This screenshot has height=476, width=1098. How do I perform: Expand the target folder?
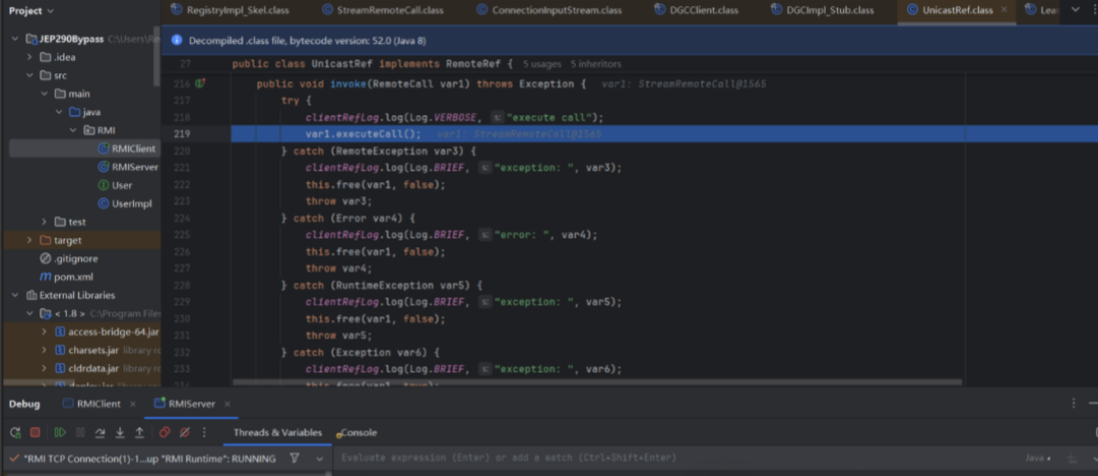[x=29, y=240]
